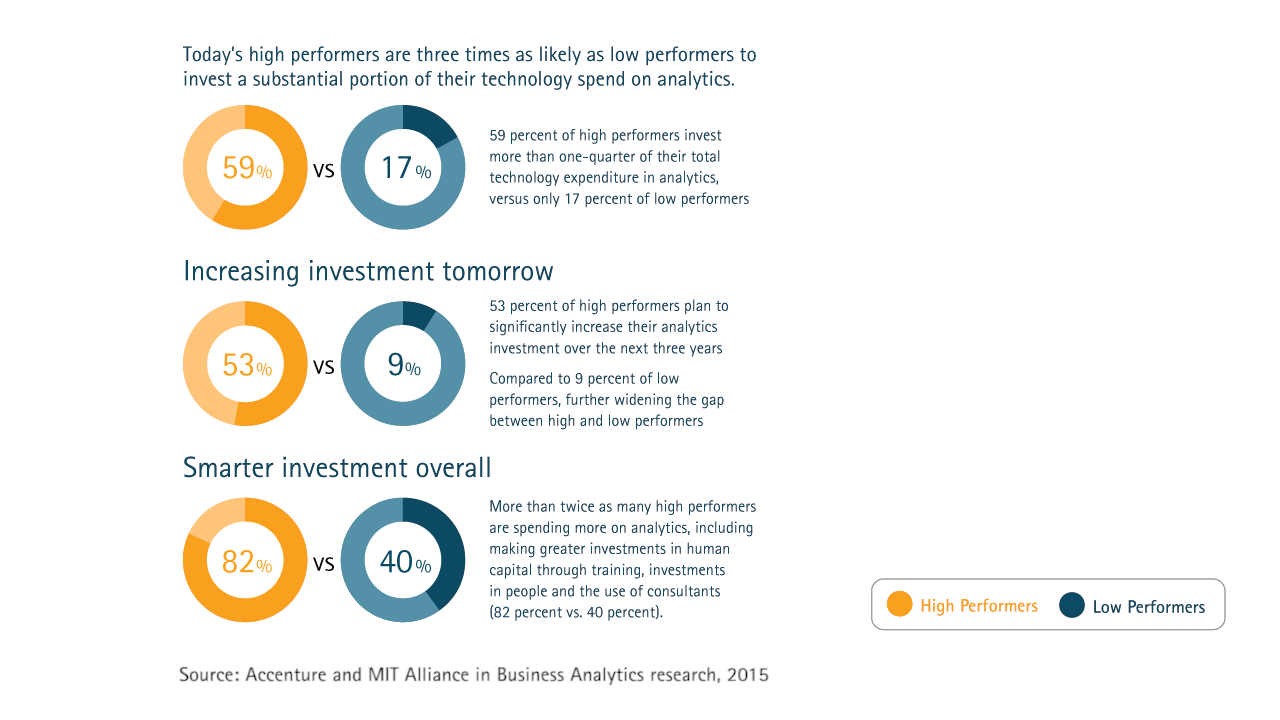
Task: Click the dark blue Low Performers legend circle
Action: point(1072,605)
